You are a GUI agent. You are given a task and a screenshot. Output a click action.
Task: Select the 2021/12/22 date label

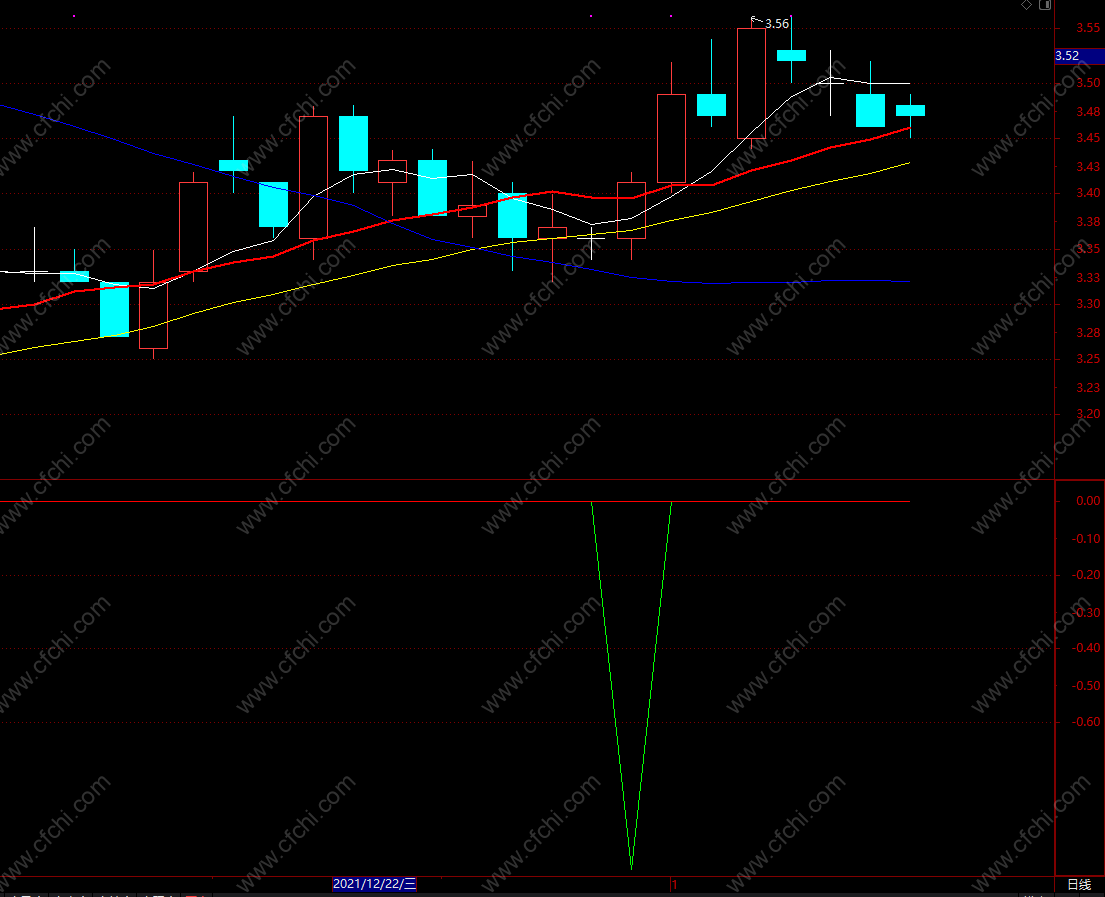point(374,884)
